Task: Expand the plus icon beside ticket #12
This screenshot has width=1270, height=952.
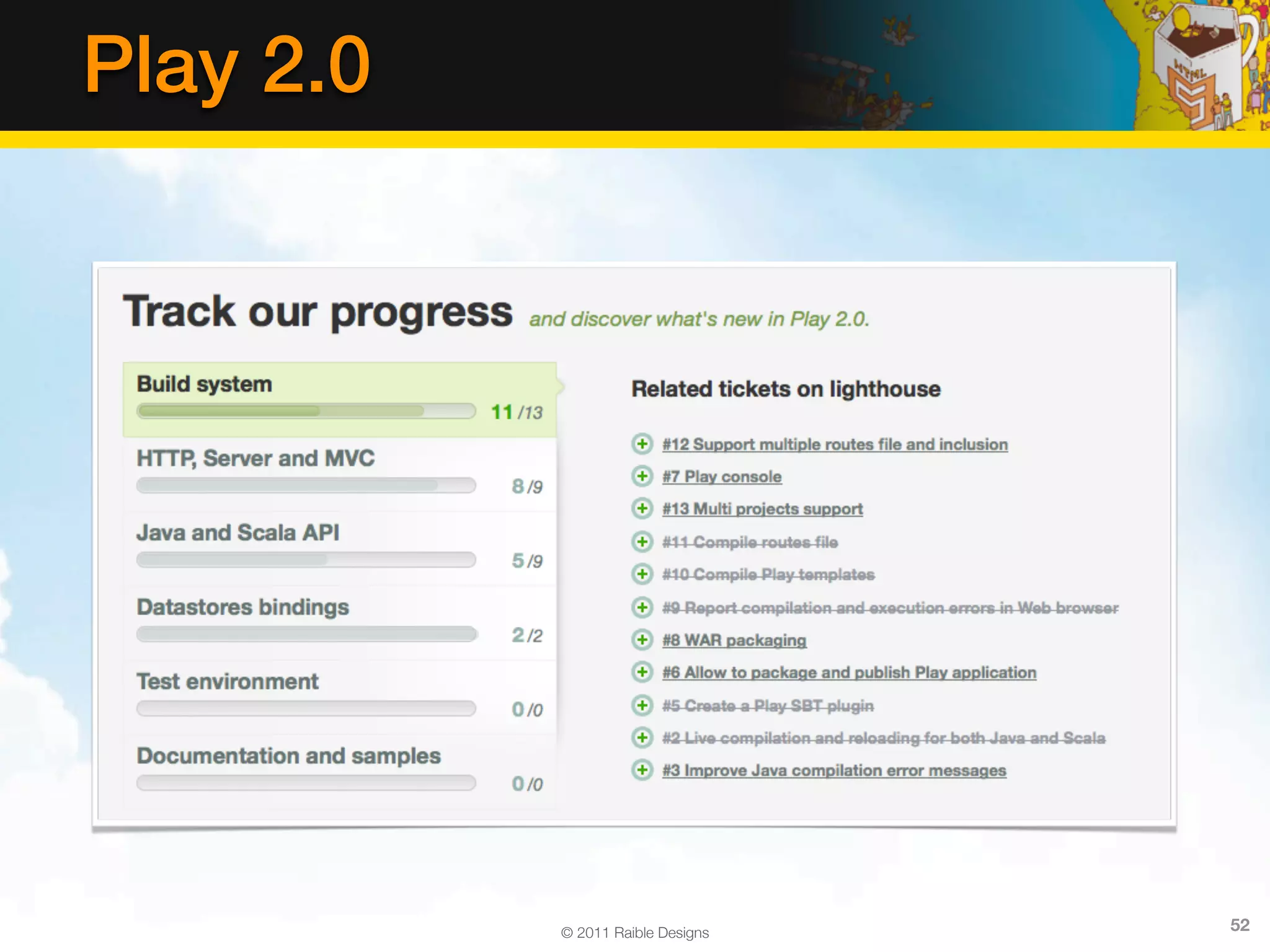Action: pos(642,444)
